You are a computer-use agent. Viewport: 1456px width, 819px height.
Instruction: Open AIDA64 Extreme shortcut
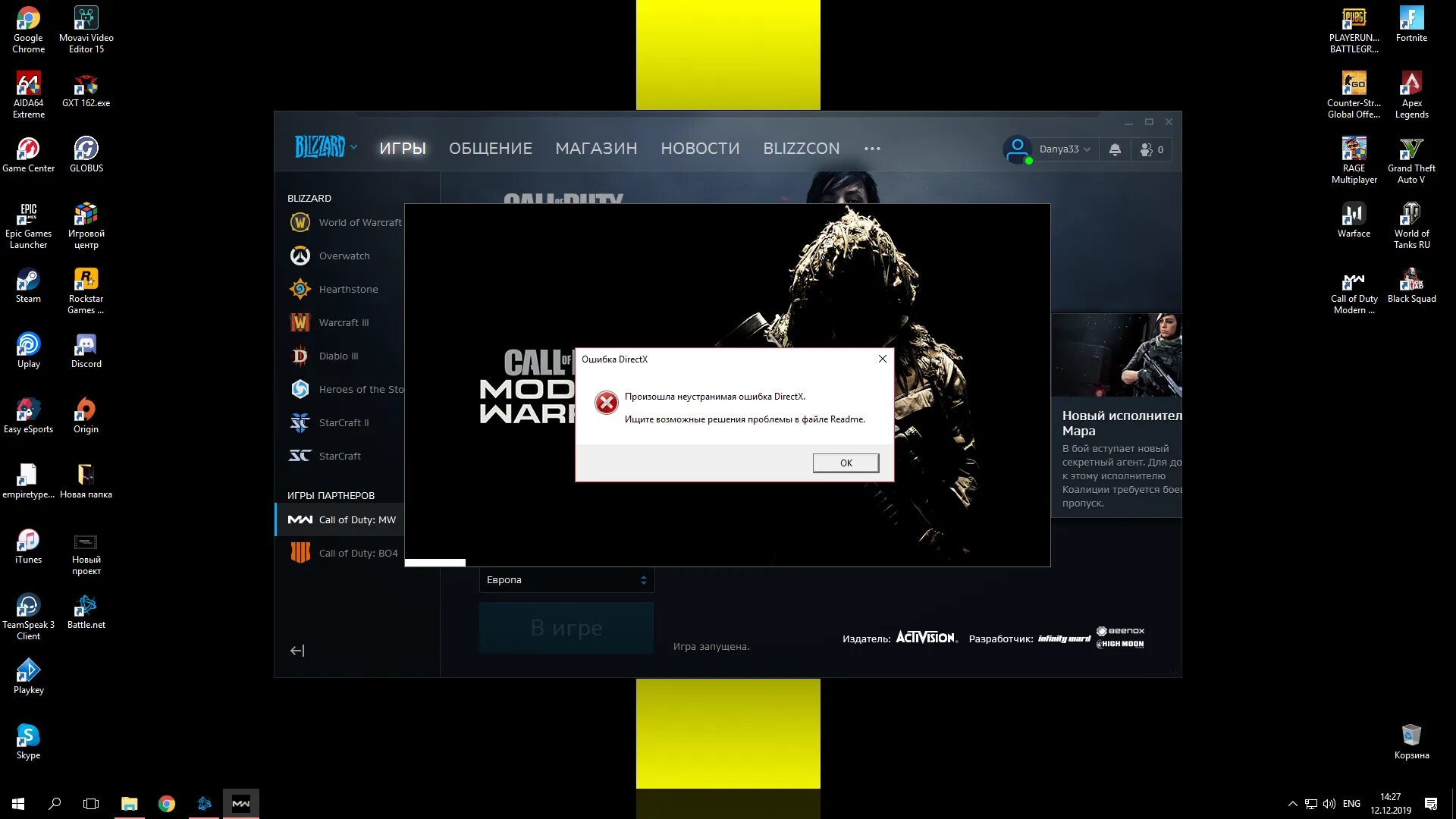[x=28, y=96]
